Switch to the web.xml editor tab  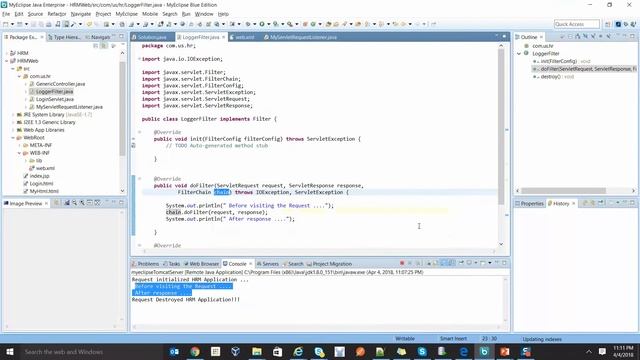pos(244,37)
